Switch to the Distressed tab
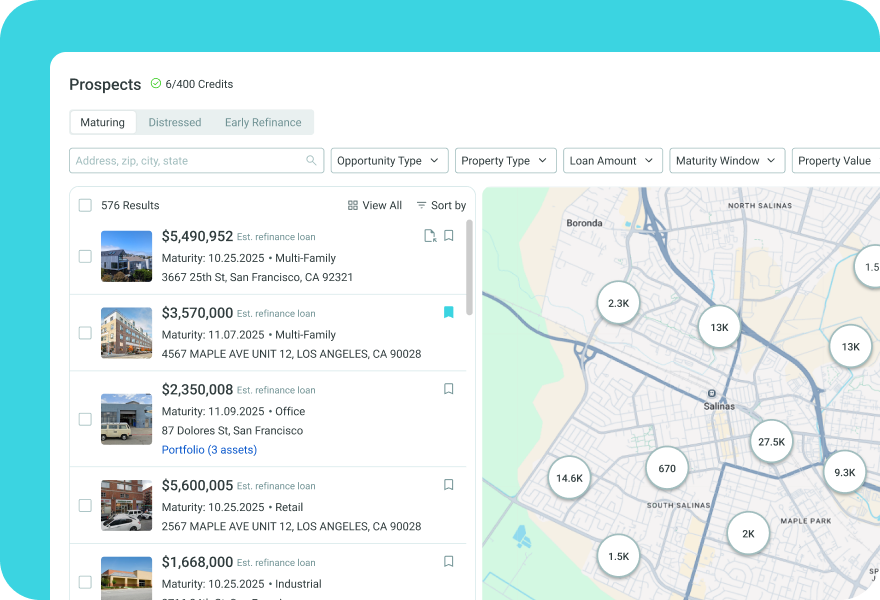The width and height of the screenshot is (880, 600). pyautogui.click(x=175, y=122)
